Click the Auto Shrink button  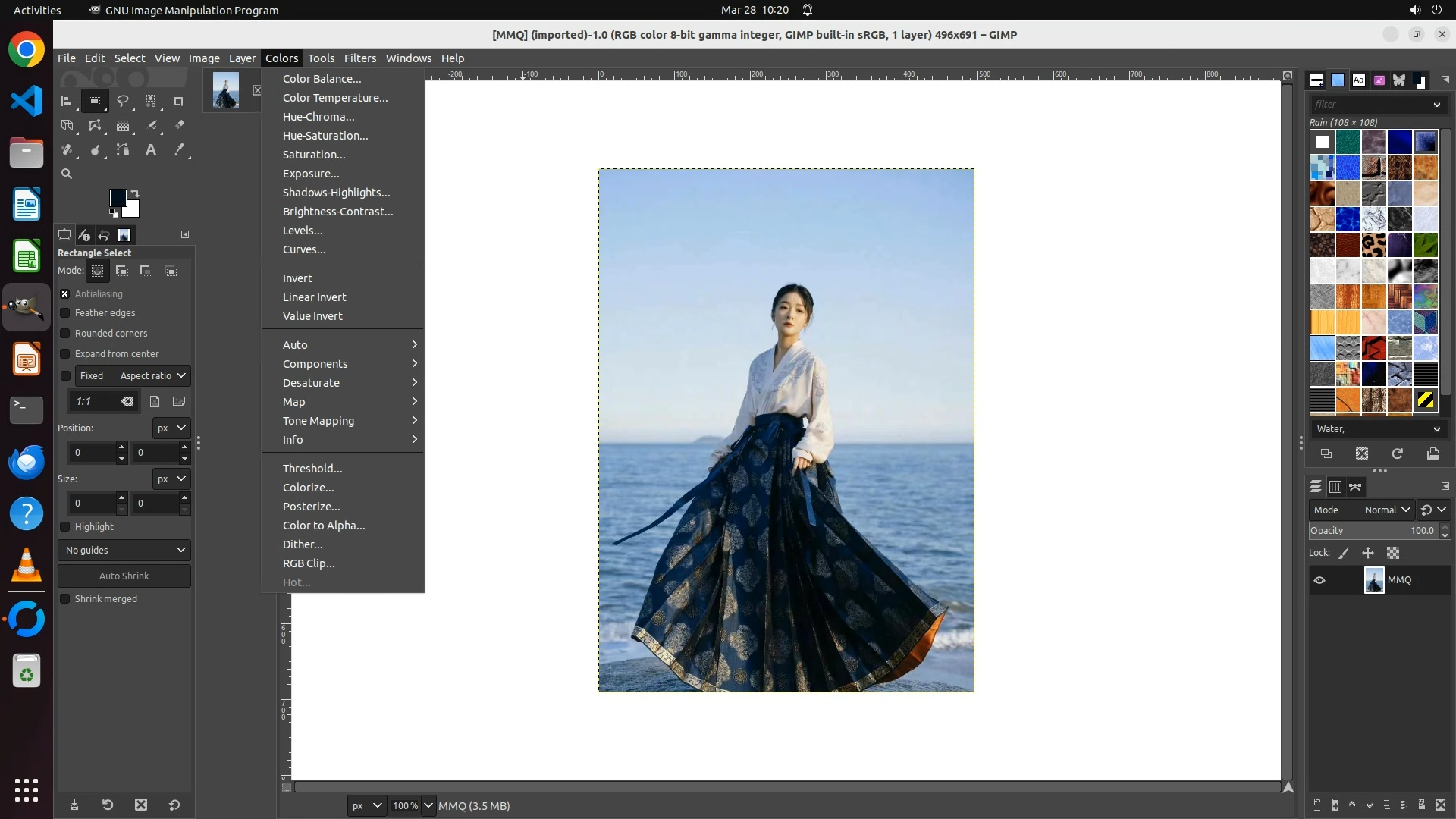point(124,576)
